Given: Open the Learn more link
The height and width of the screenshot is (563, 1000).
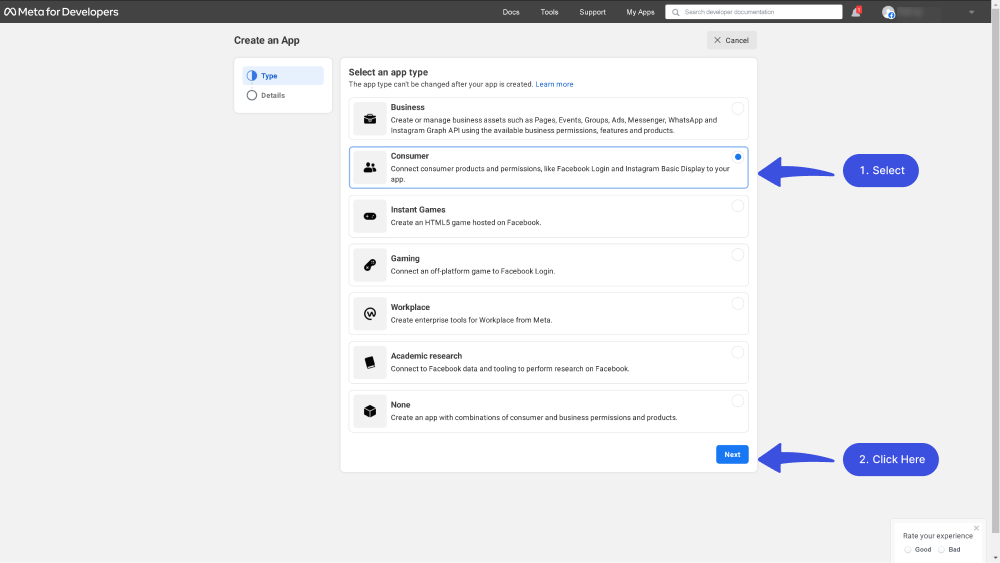Looking at the screenshot, I should [x=554, y=84].
